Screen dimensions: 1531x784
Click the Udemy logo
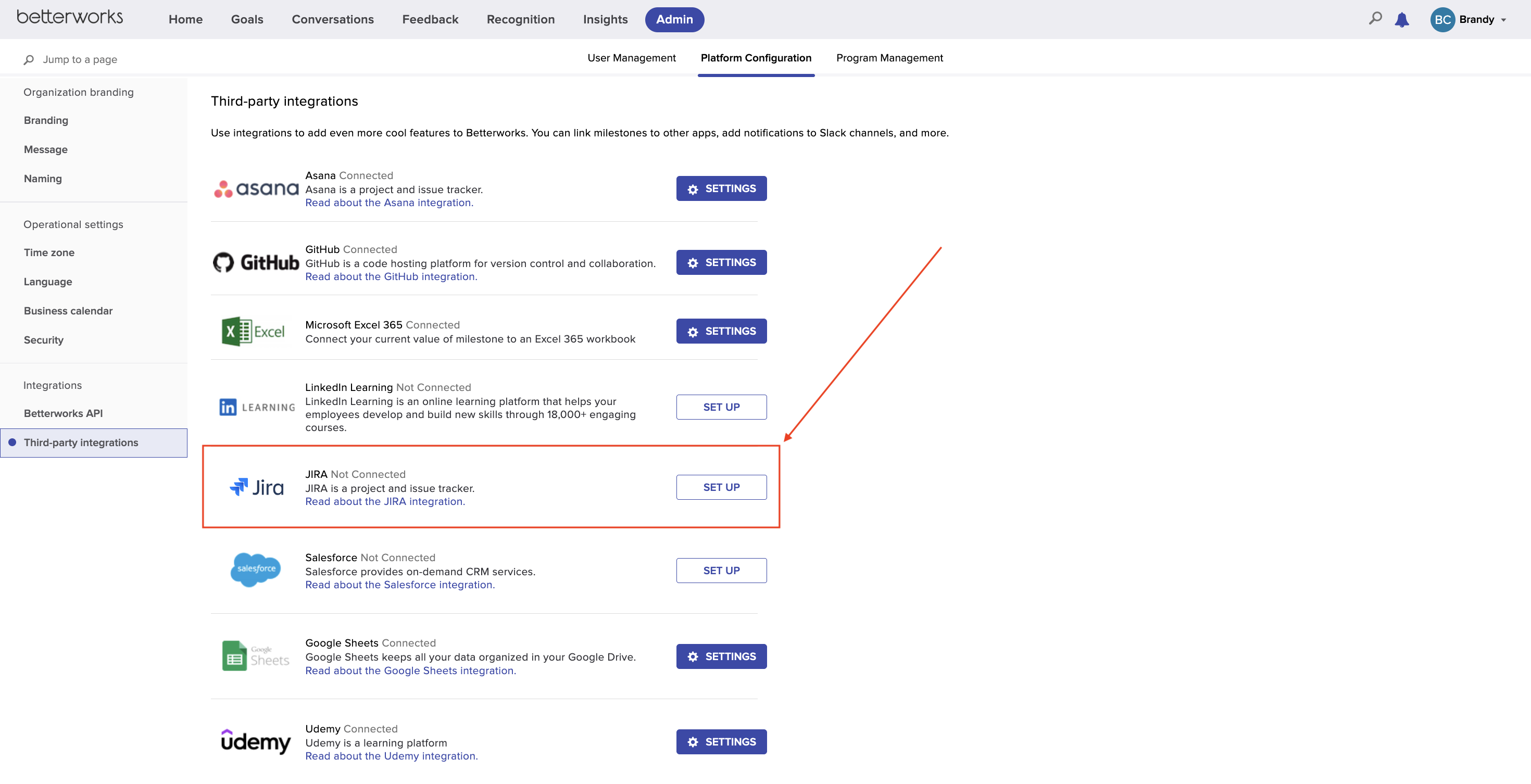coord(256,741)
